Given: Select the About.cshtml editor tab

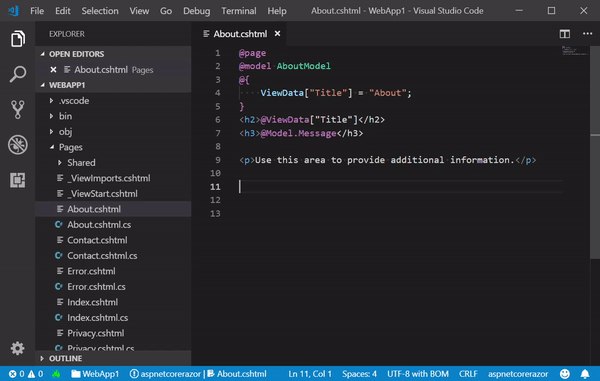Looking at the screenshot, I should (x=240, y=34).
